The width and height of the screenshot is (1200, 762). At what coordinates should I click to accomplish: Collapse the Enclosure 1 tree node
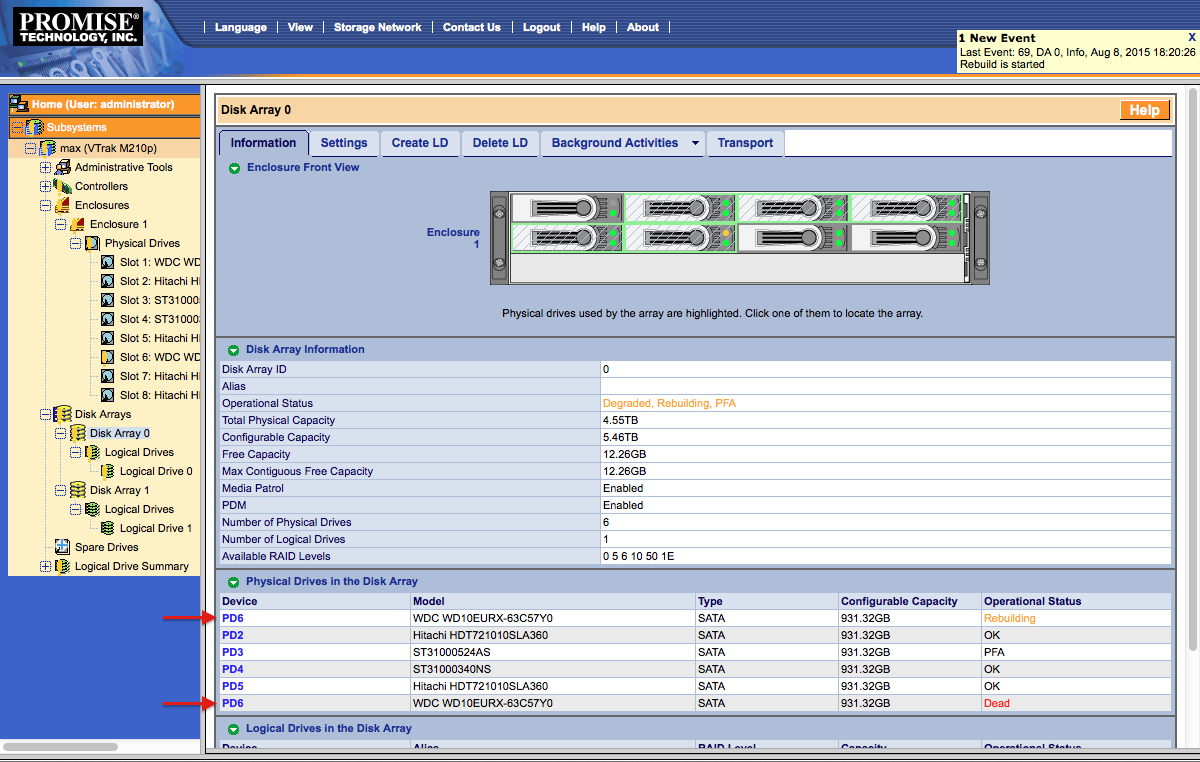(60, 223)
